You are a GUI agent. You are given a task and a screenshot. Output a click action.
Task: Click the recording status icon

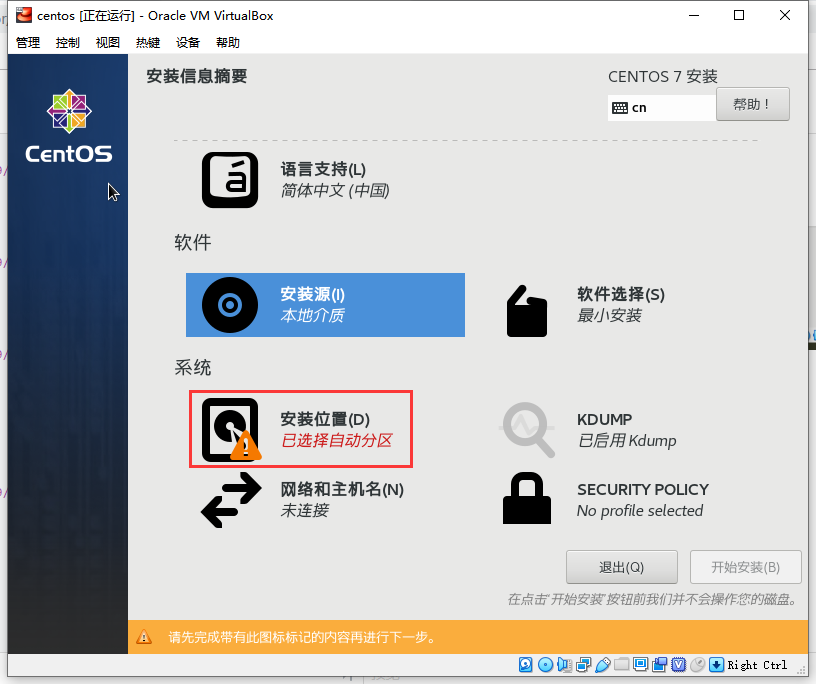coord(659,665)
